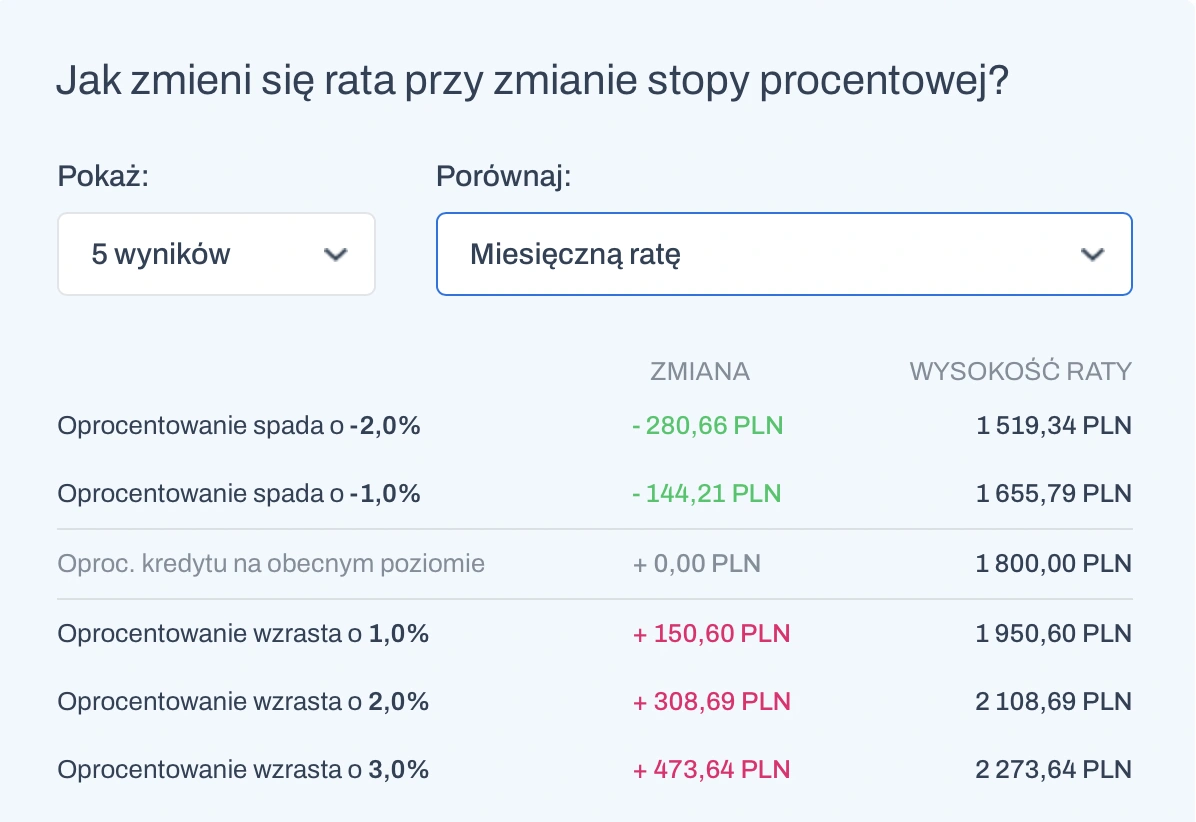Click the "Porównaj:" label
Screen dimensions: 1196x822
pos(504,177)
